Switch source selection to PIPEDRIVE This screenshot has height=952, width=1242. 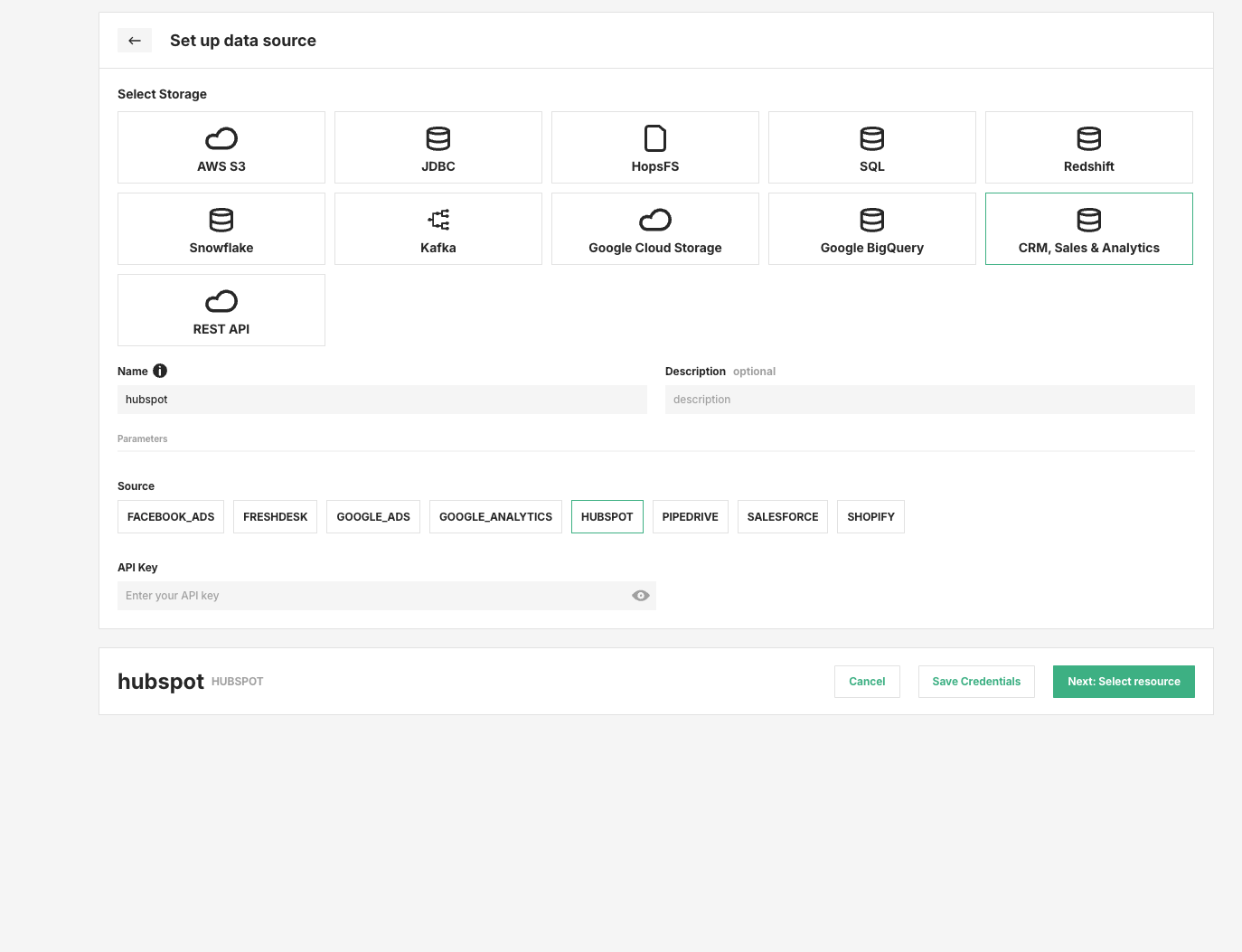pyautogui.click(x=690, y=516)
